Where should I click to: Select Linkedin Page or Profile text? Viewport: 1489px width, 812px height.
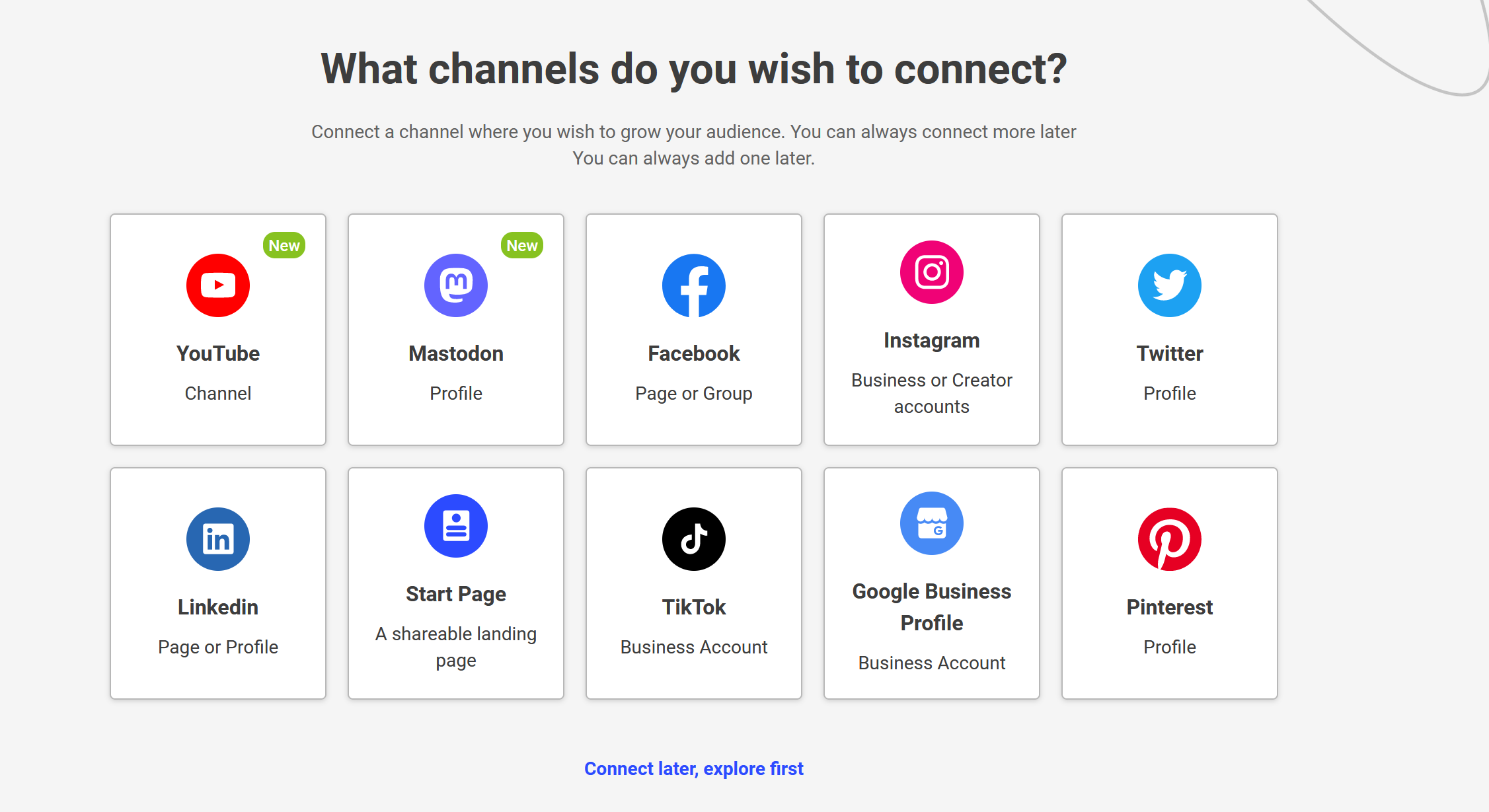pyautogui.click(x=218, y=647)
